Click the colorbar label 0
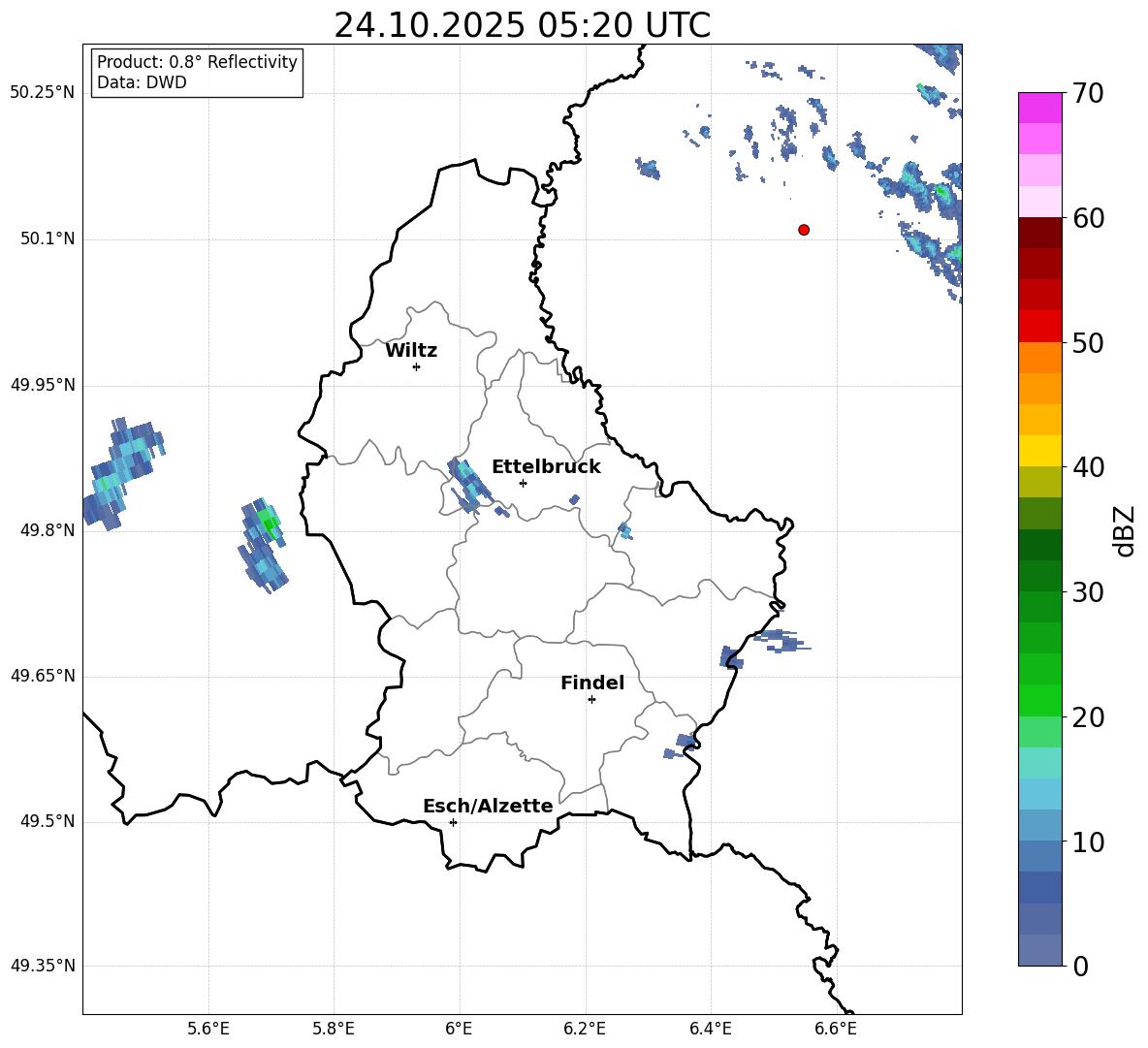The width and height of the screenshot is (1148, 1048). coord(1080,966)
